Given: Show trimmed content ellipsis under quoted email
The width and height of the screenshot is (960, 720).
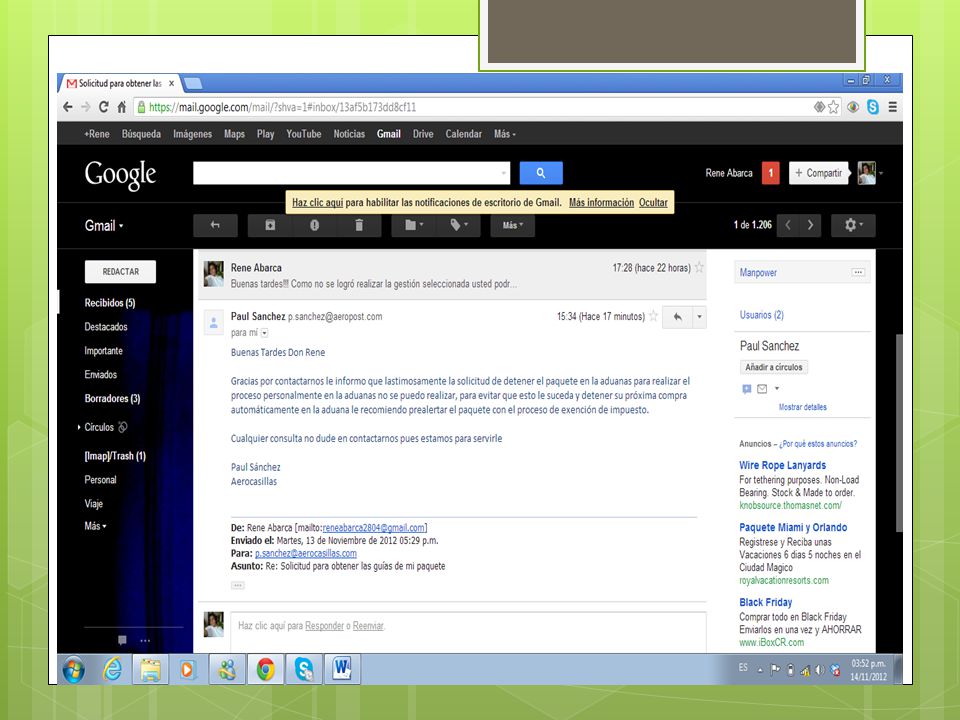Looking at the screenshot, I should pos(238,585).
